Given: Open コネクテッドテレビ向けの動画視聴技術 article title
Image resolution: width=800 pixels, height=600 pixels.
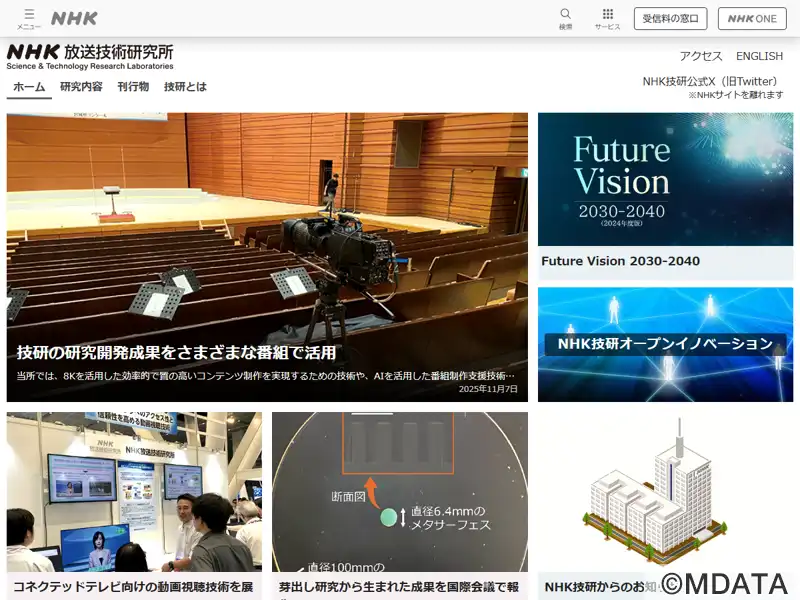Looking at the screenshot, I should point(133,587).
